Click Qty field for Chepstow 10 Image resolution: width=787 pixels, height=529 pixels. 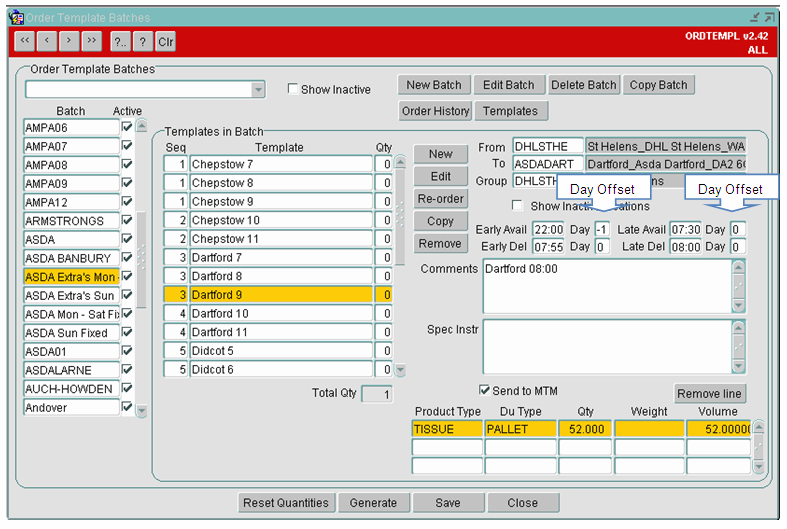[383, 220]
